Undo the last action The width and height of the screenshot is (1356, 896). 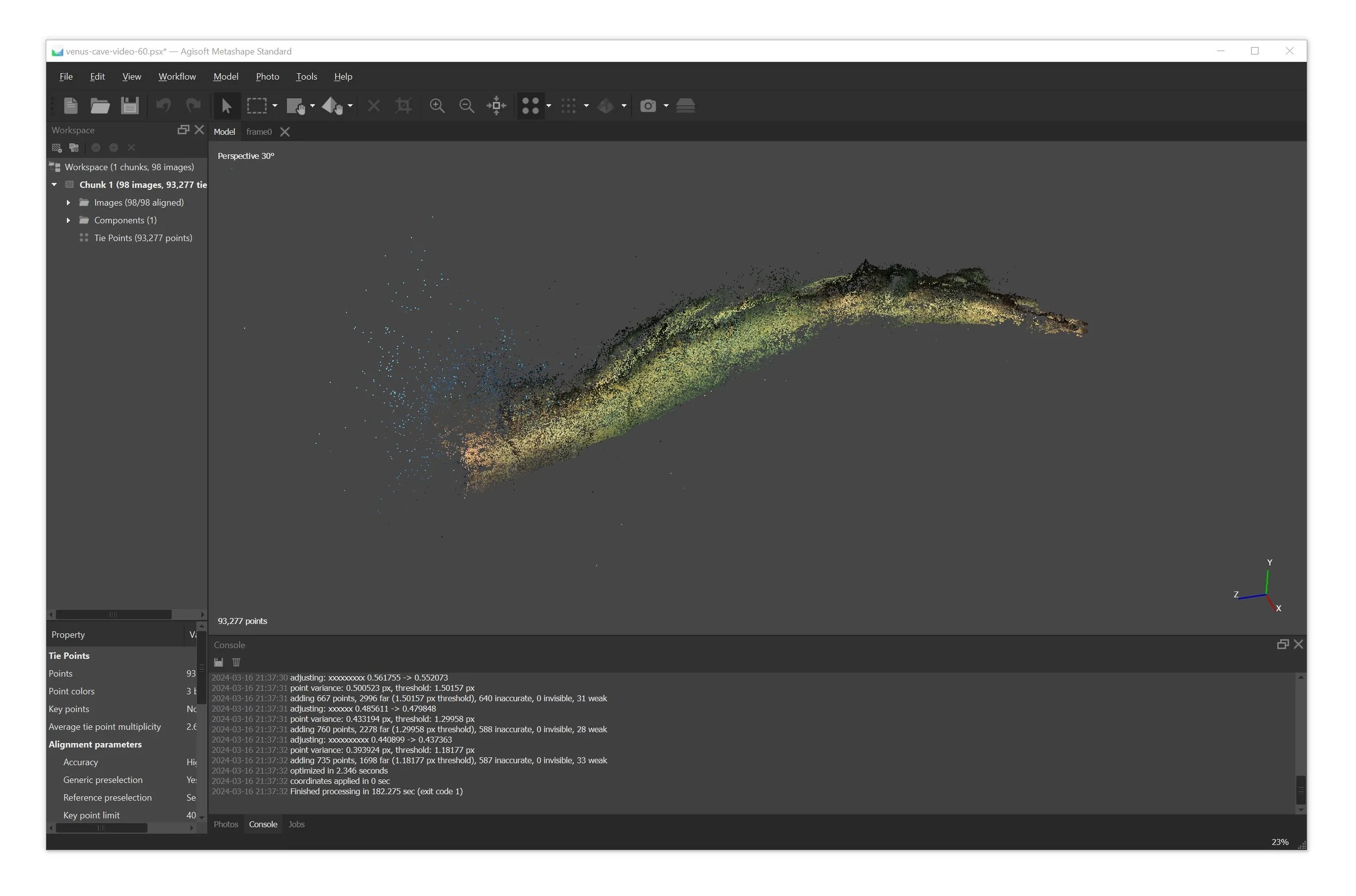point(163,106)
